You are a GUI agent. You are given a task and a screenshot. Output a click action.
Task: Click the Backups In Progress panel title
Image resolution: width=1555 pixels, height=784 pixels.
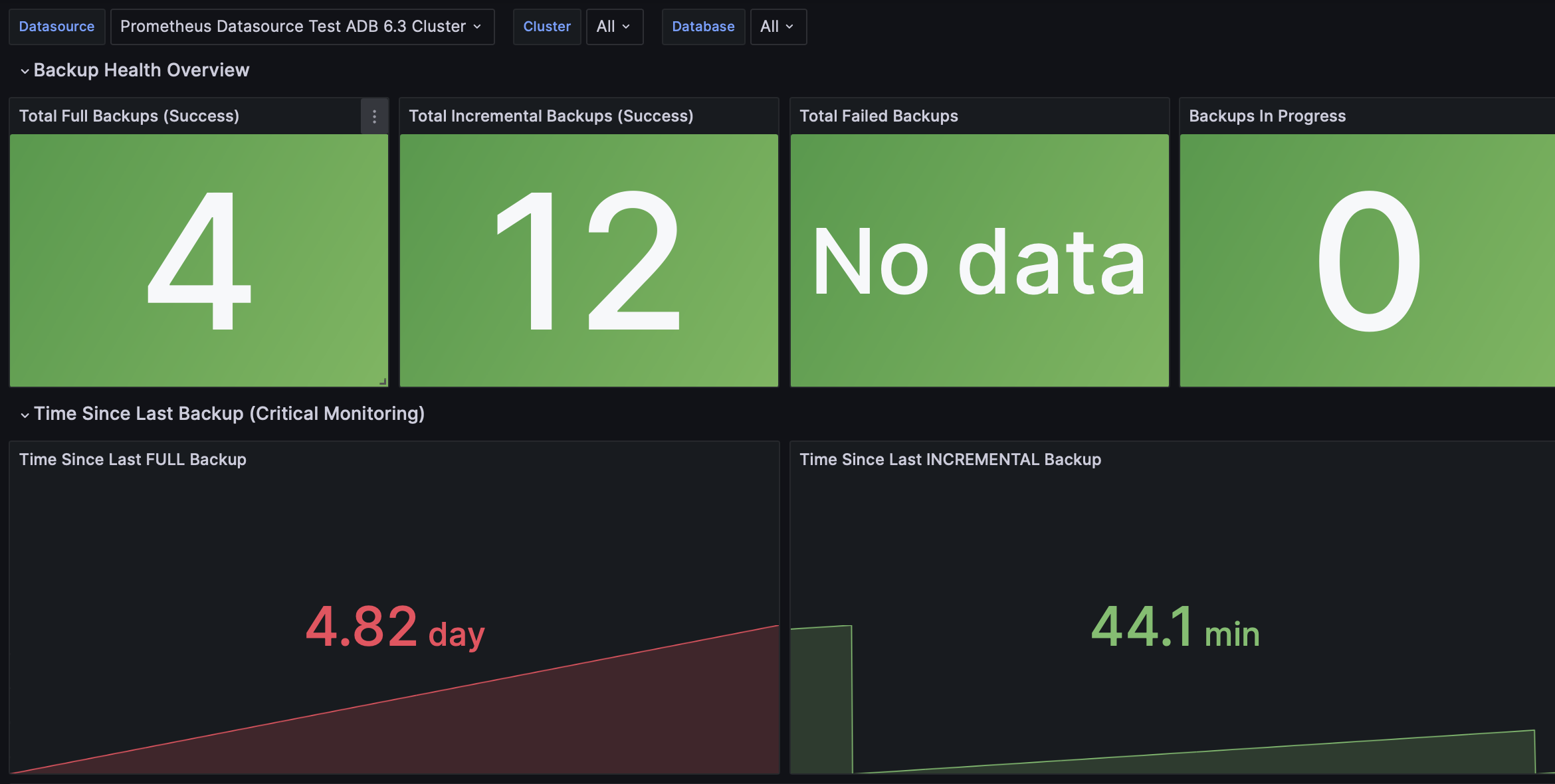[1267, 116]
